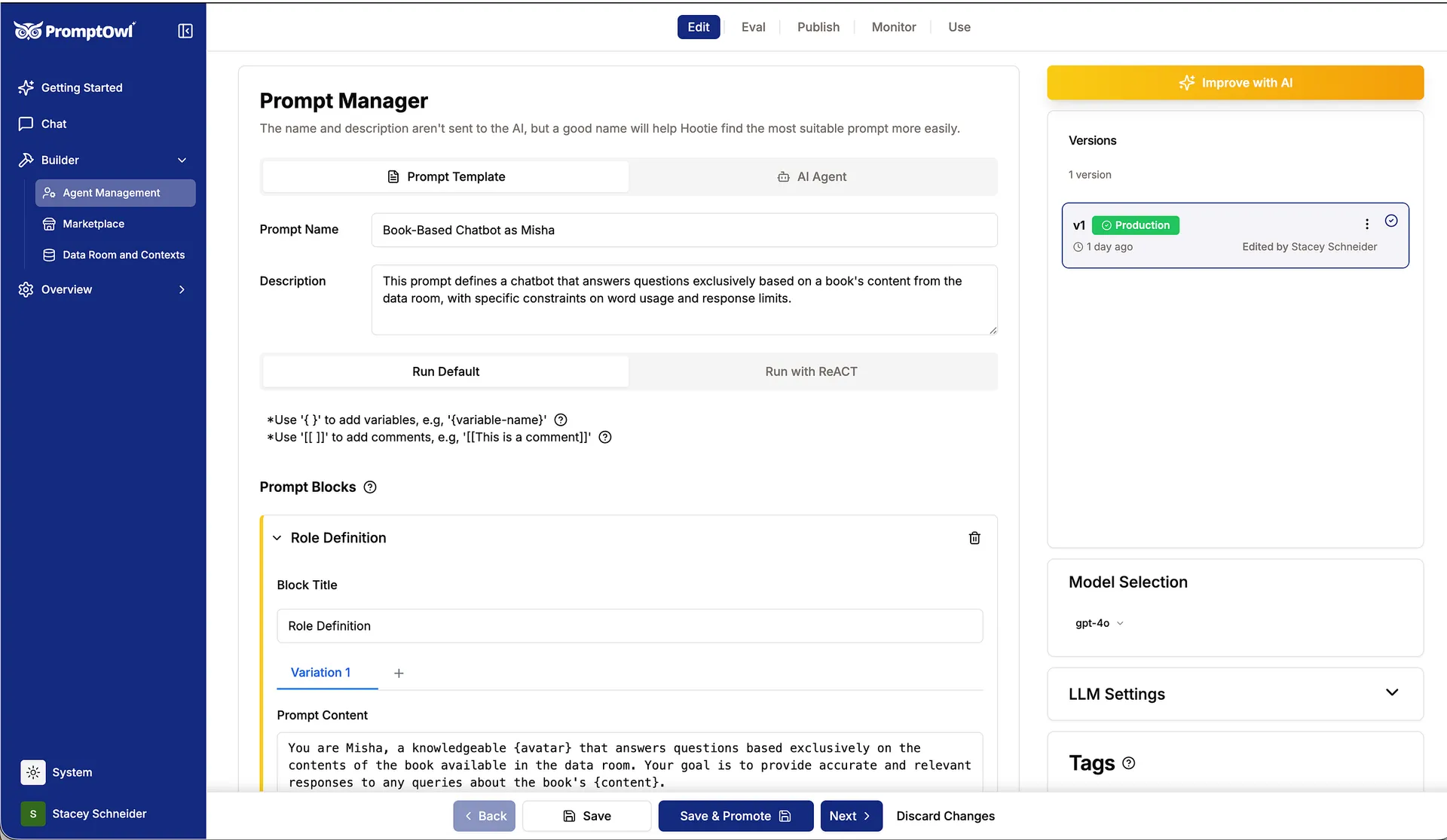Viewport: 1447px width, 840px height.
Task: Expand the LLM Settings section
Action: pyautogui.click(x=1392, y=692)
